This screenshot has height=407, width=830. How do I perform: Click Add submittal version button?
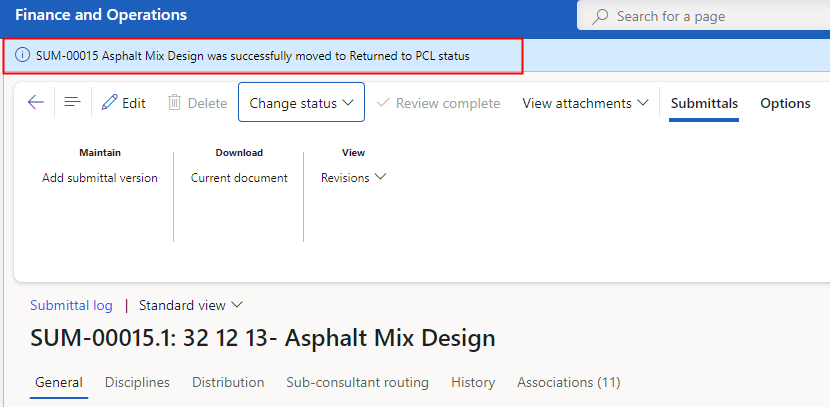(x=100, y=178)
